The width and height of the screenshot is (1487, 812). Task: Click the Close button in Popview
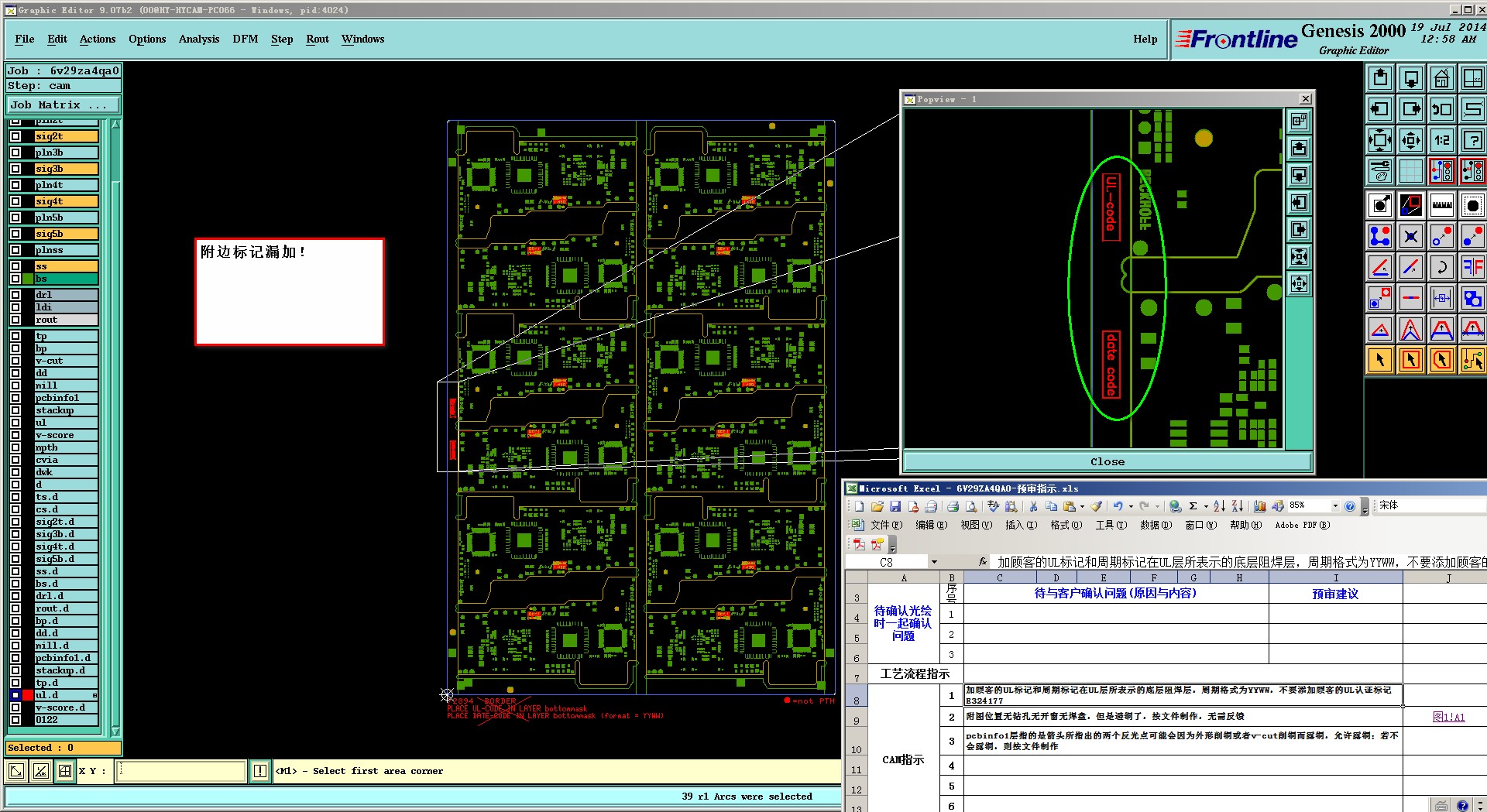pyautogui.click(x=1107, y=461)
